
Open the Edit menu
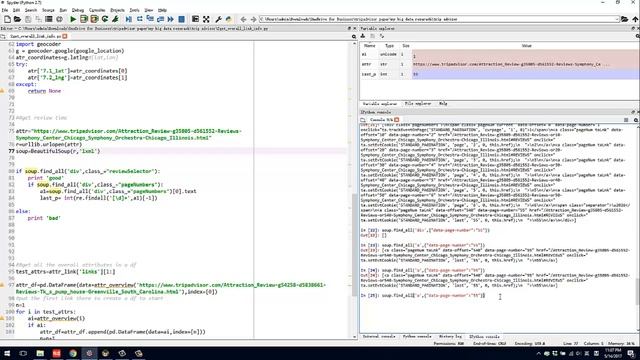pos(16,10)
